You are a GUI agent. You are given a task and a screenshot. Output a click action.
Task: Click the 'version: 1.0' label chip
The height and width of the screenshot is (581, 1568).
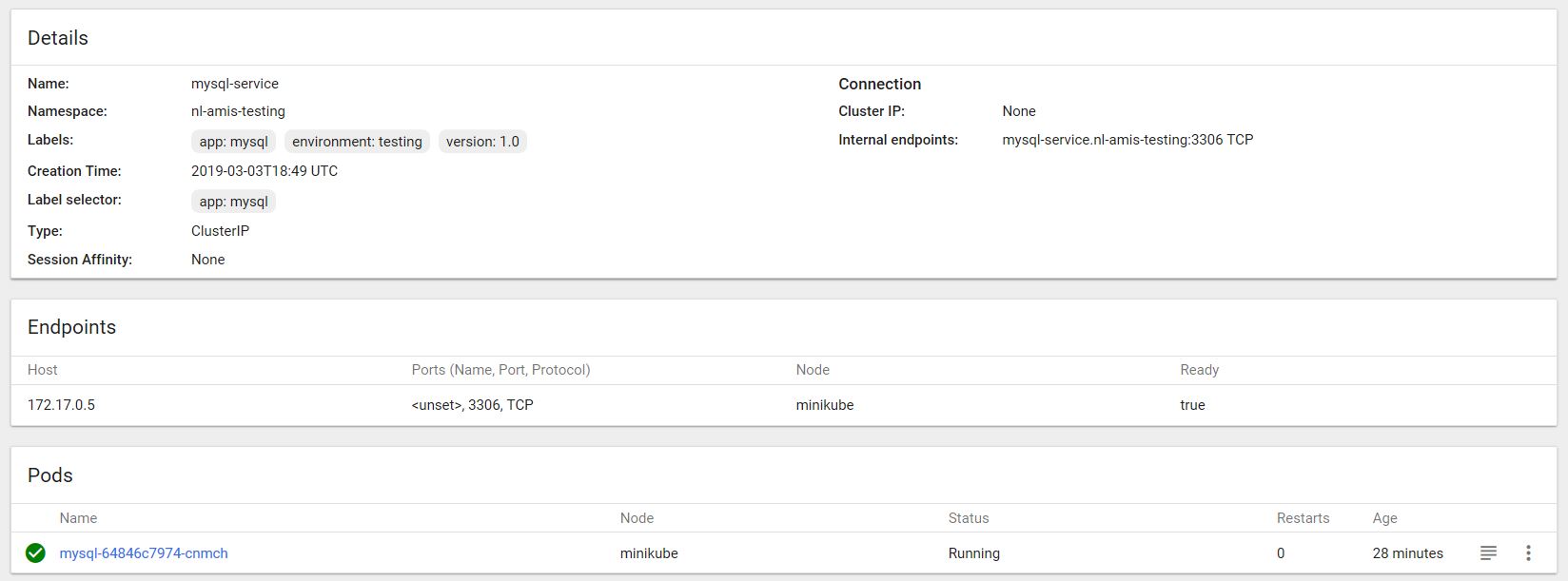tap(482, 142)
